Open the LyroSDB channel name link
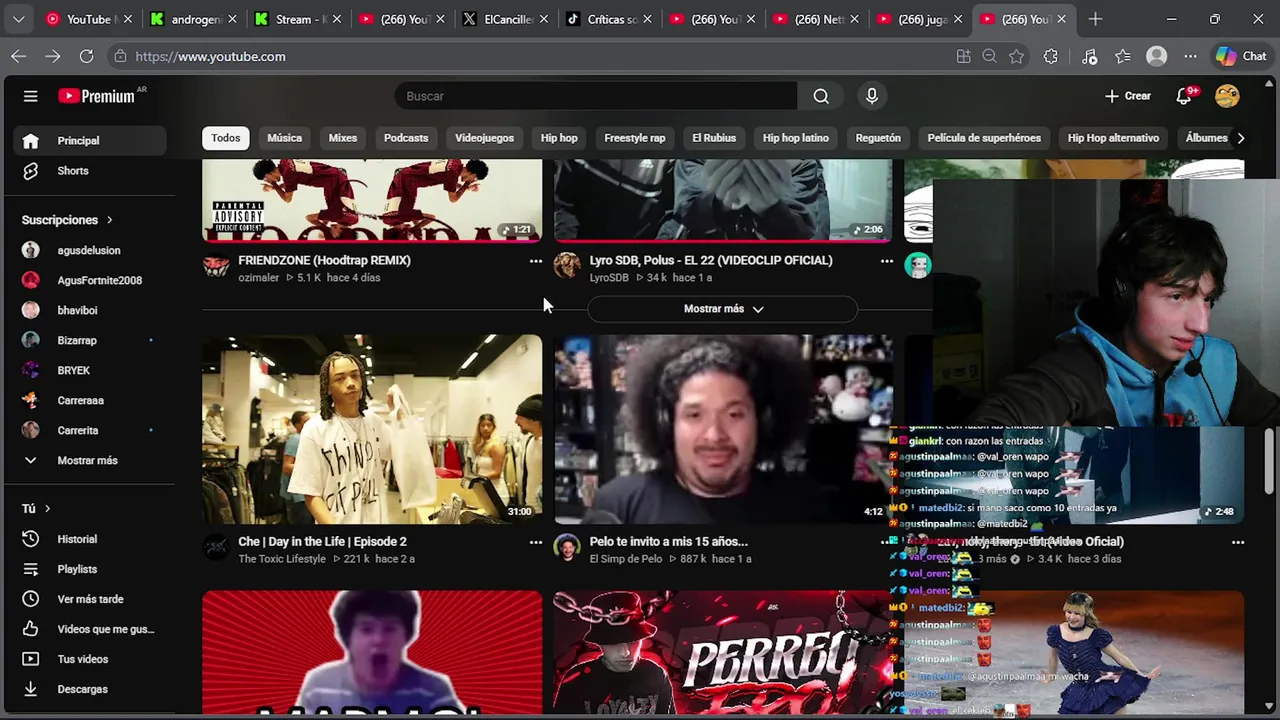The height and width of the screenshot is (720, 1280). click(609, 278)
